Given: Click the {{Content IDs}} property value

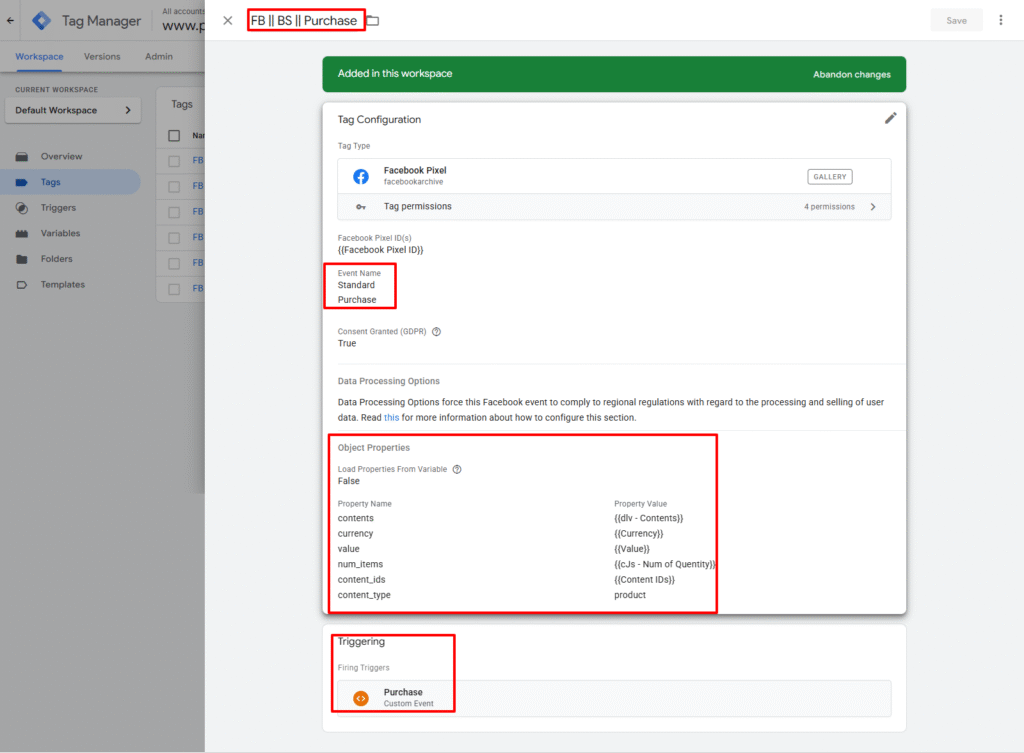Looking at the screenshot, I should [x=645, y=580].
